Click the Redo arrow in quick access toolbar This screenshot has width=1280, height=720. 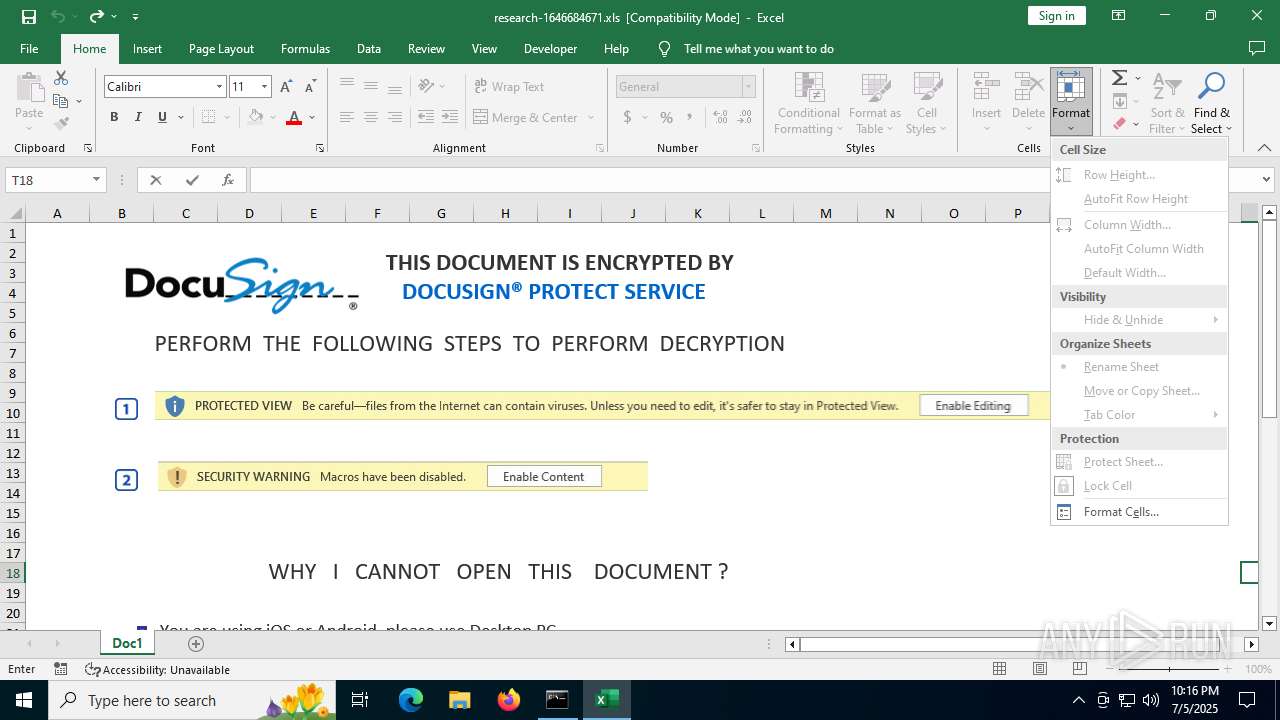(x=96, y=16)
